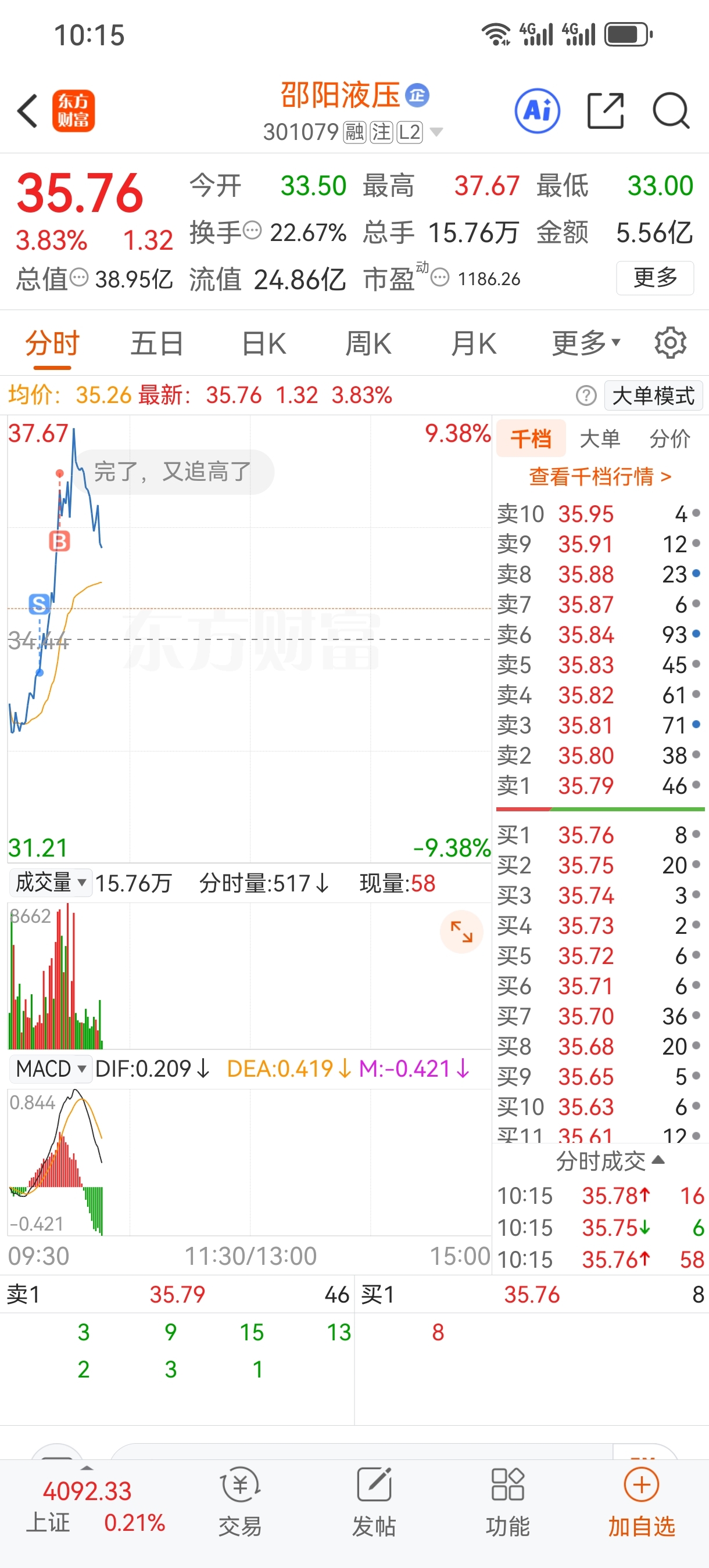Switch to 月K tab
Screen dimensions: 709x1568
[473, 343]
